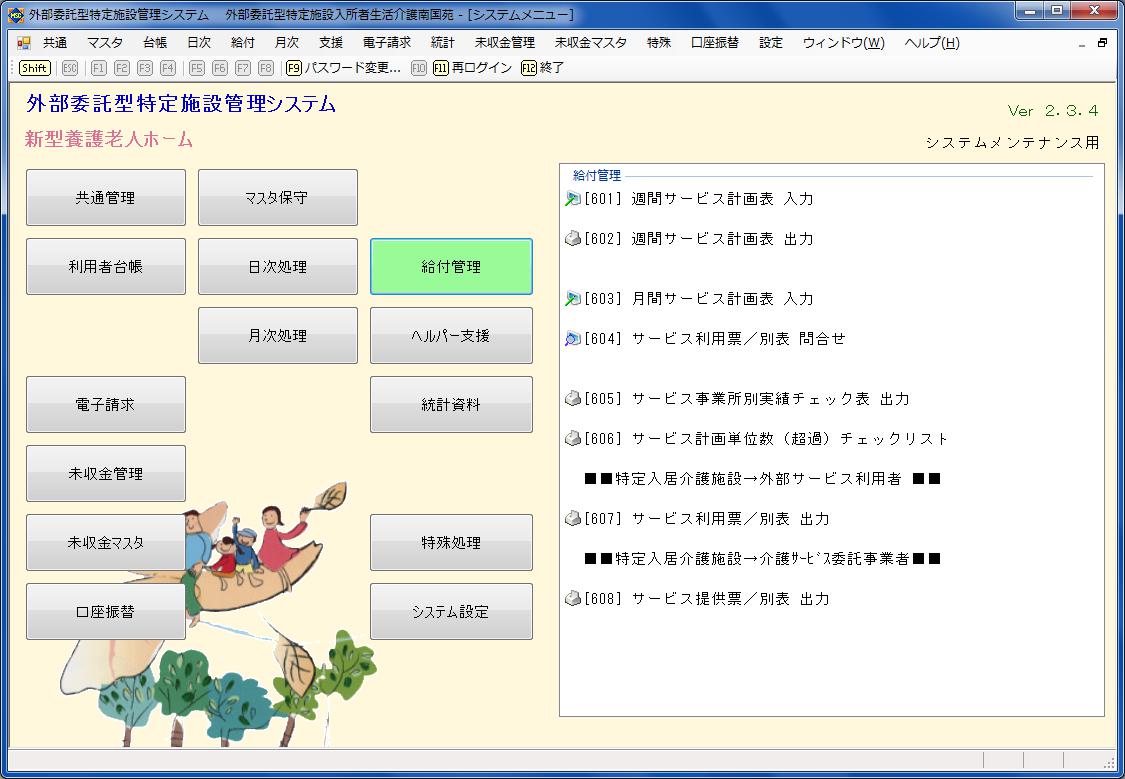
Task: Open the ヘルプ(H) menu
Action: pyautogui.click(x=931, y=43)
